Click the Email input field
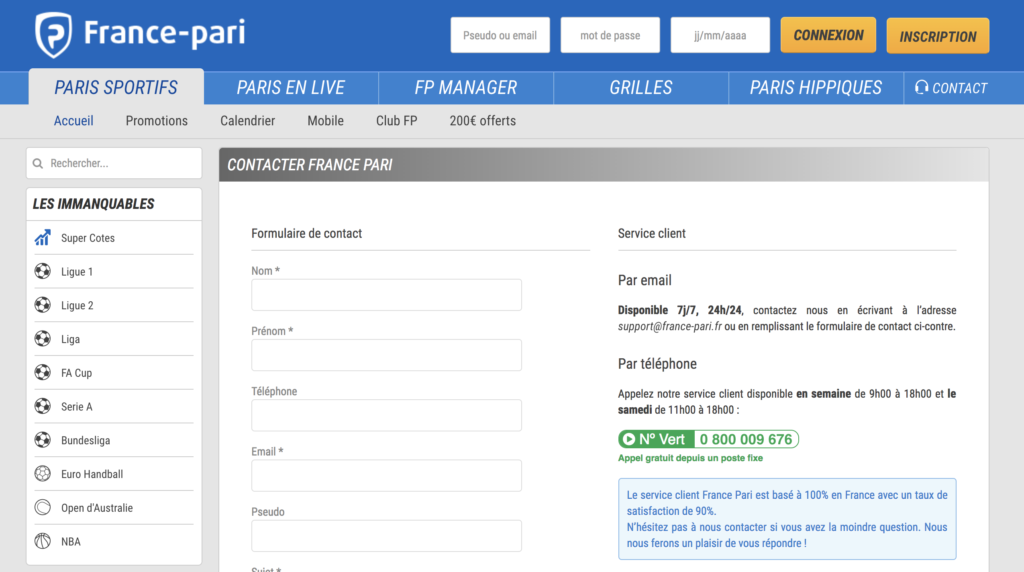The width and height of the screenshot is (1024, 572). tap(387, 475)
